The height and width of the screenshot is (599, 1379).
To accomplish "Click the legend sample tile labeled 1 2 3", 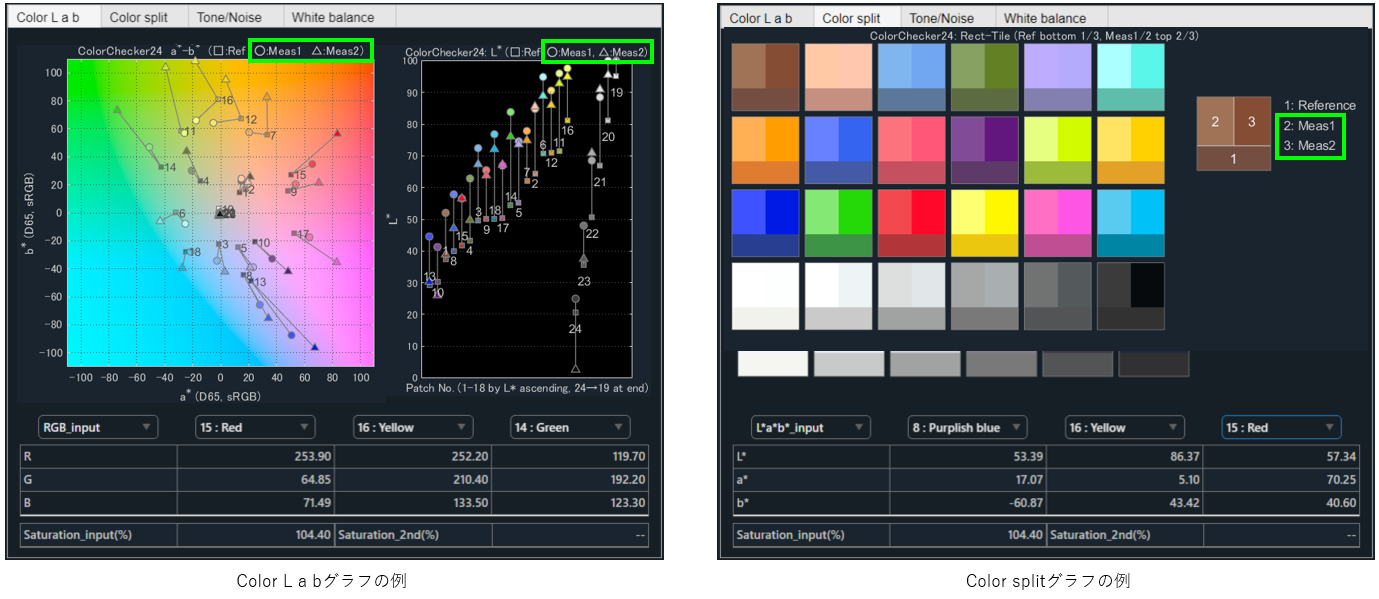I will [1233, 133].
